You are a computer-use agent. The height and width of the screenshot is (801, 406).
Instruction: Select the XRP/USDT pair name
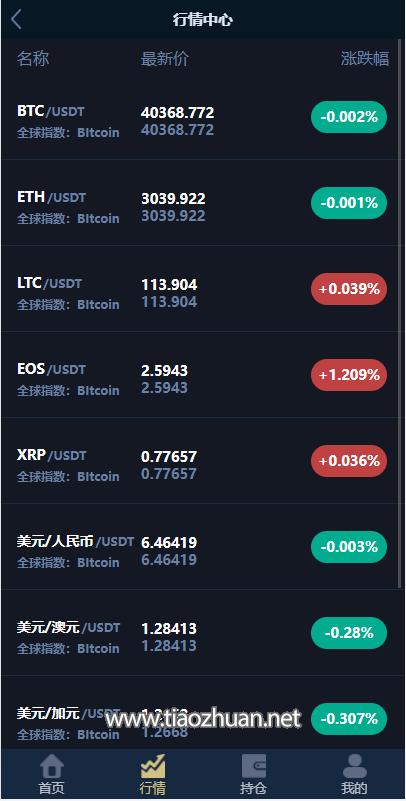(x=52, y=455)
